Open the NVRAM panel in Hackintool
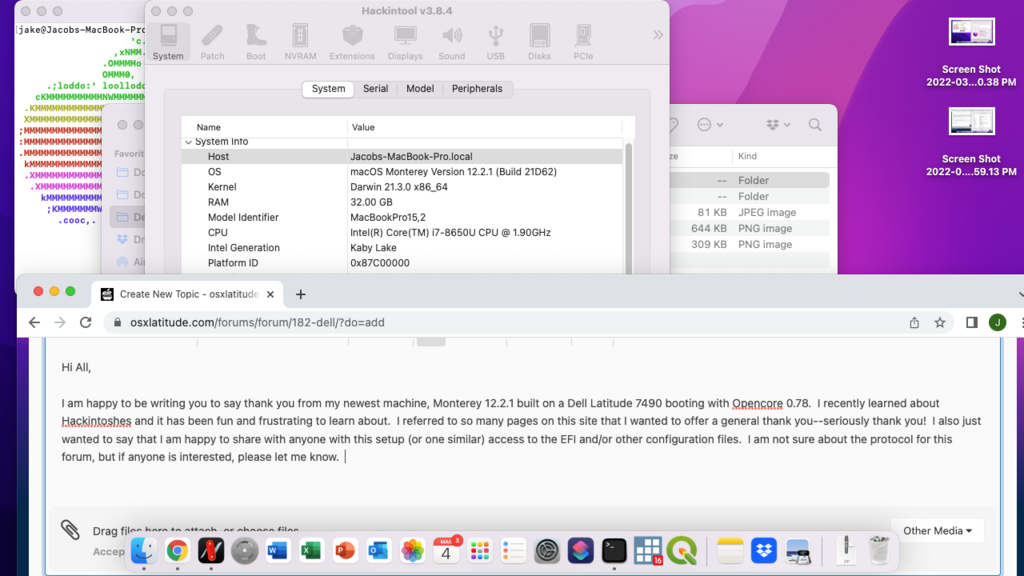The width and height of the screenshot is (1024, 576). pyautogui.click(x=300, y=42)
